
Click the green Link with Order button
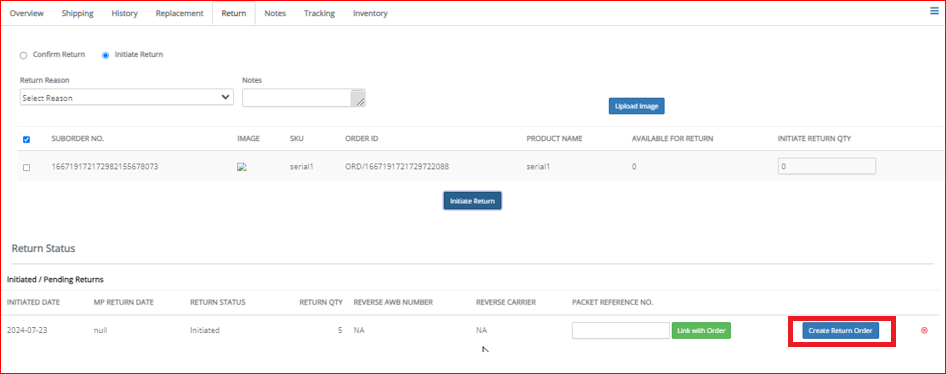point(701,330)
